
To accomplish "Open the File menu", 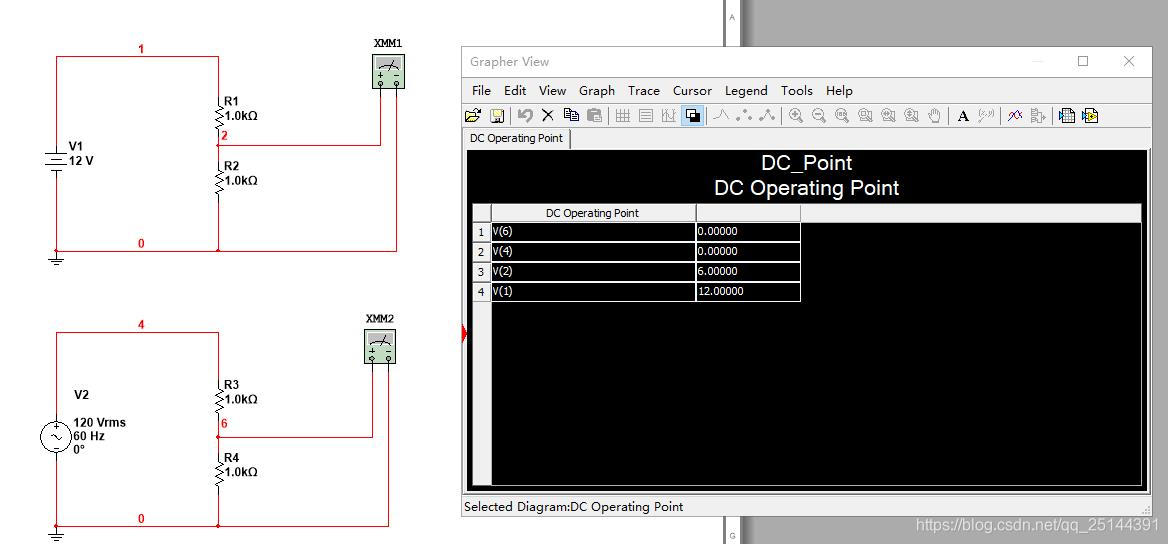I will (x=481, y=90).
